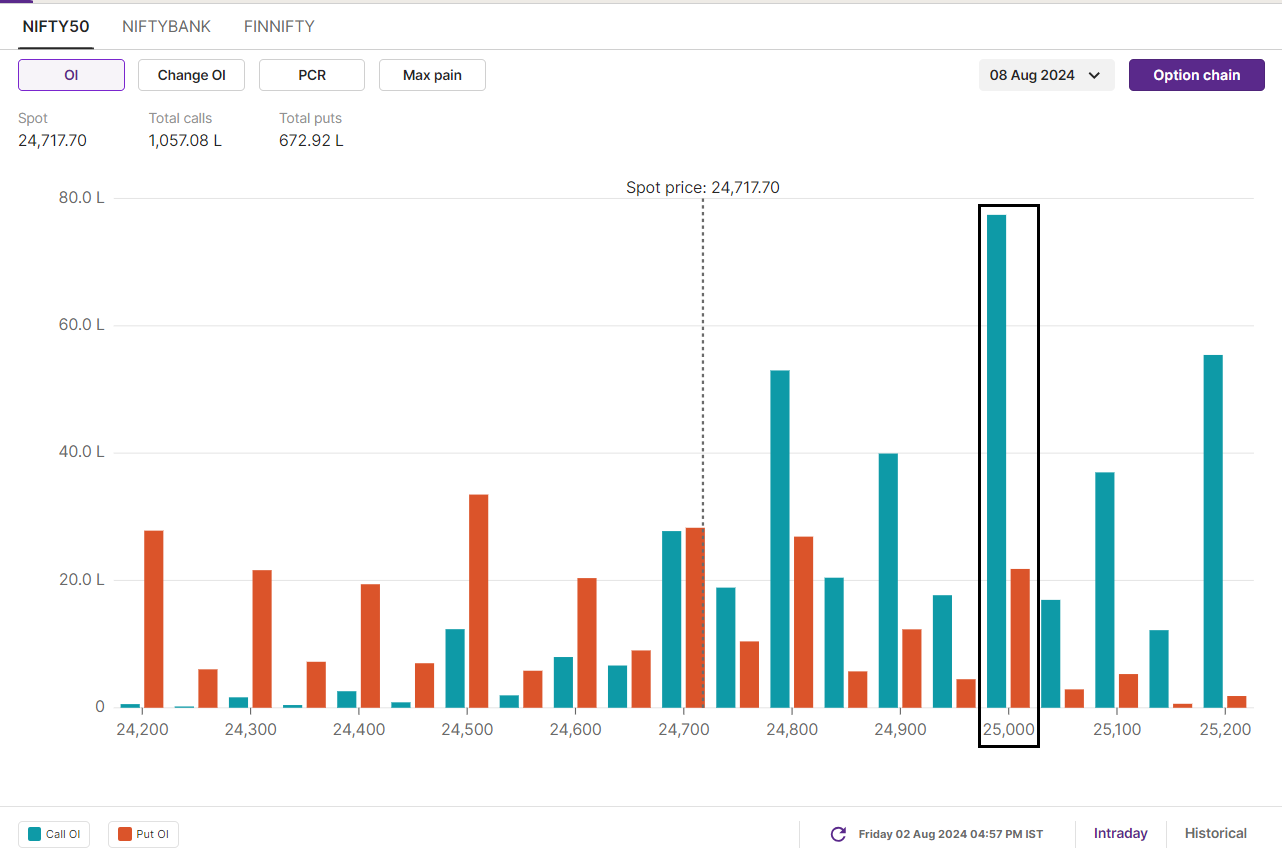Screen dimensions: 1282x856
Task: Select the OI chart view button
Action: click(x=71, y=75)
